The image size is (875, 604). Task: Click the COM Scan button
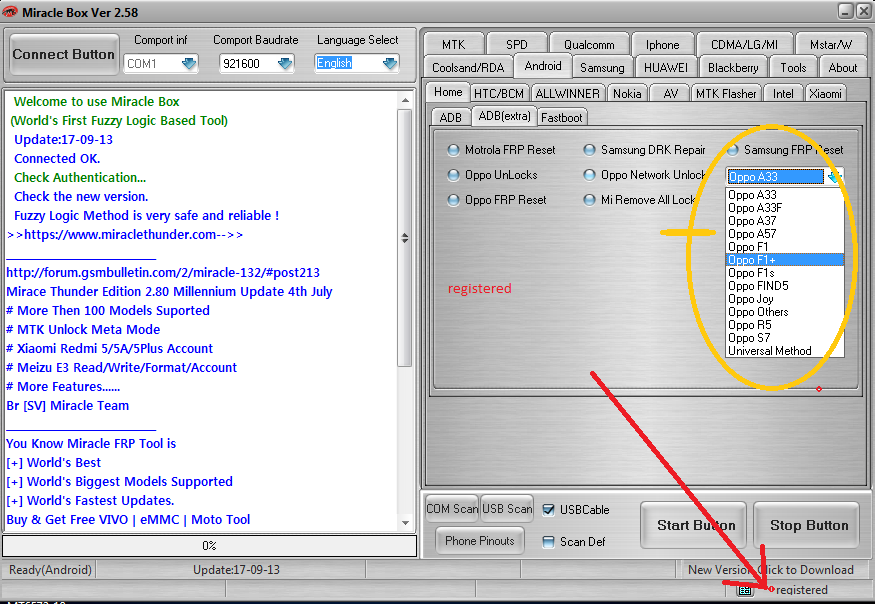point(452,509)
